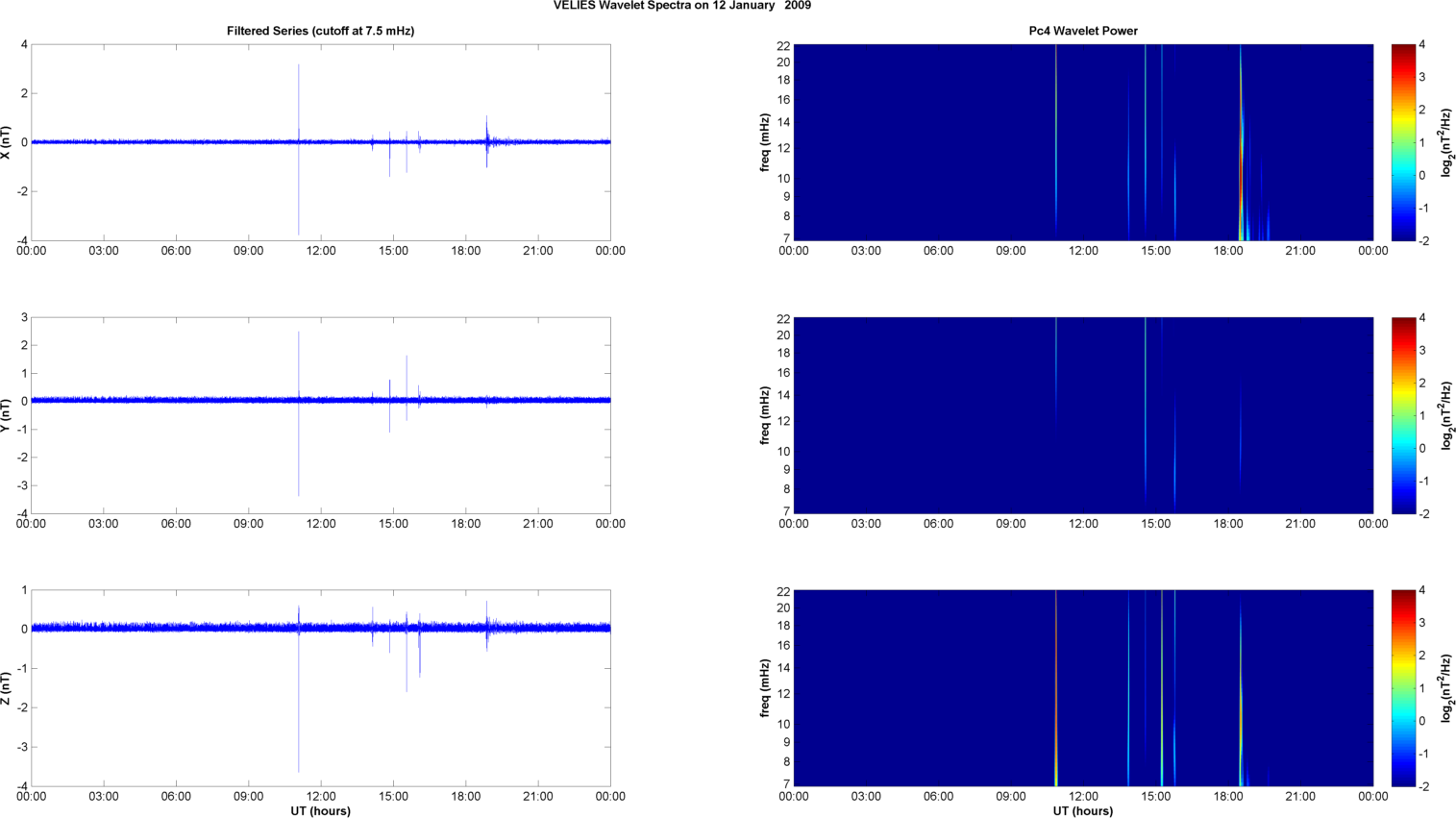This screenshot has height=818, width=1456.
Task: Click the top wavelet plot's colorbar
Action: tap(1403, 142)
